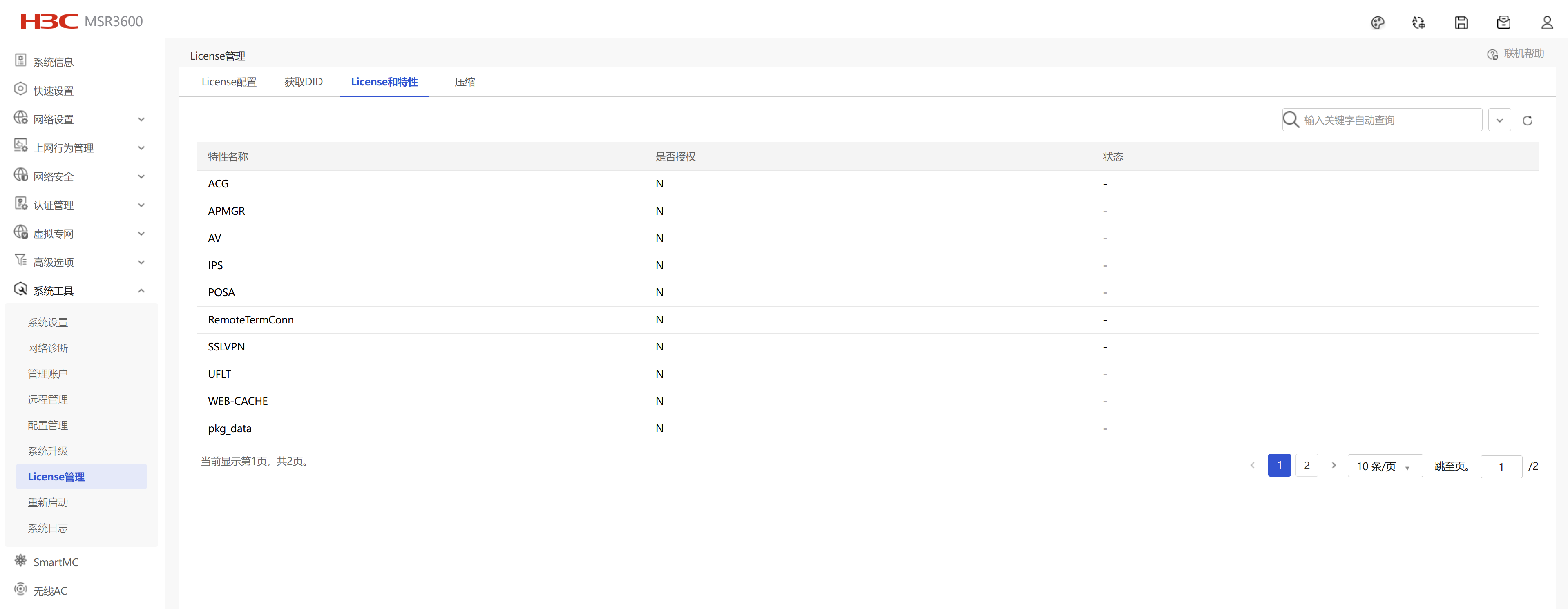1568x609 pixels.
Task: Click the mailbox message icon in header
Action: pyautogui.click(x=1503, y=22)
